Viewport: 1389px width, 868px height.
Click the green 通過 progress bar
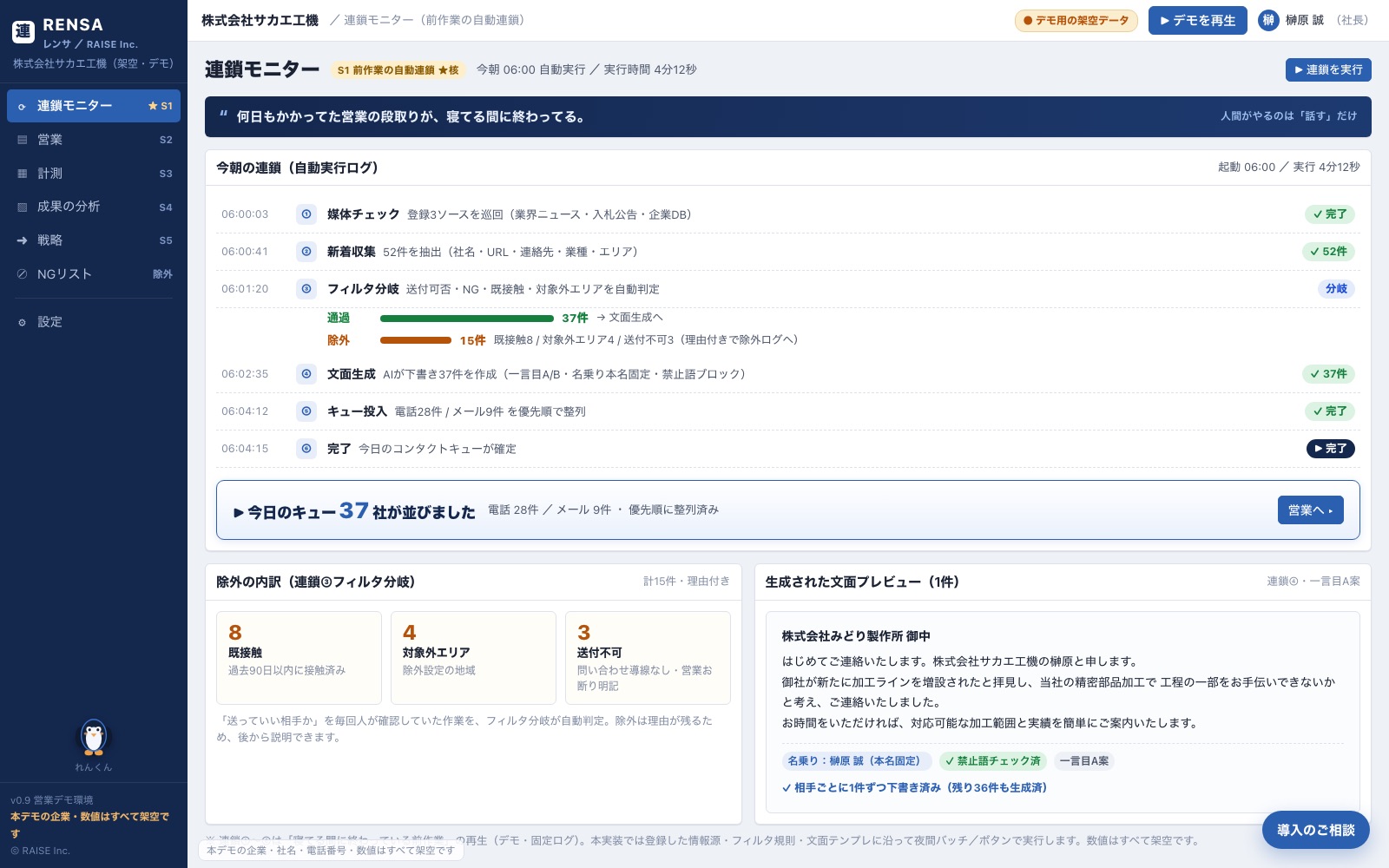[467, 319]
